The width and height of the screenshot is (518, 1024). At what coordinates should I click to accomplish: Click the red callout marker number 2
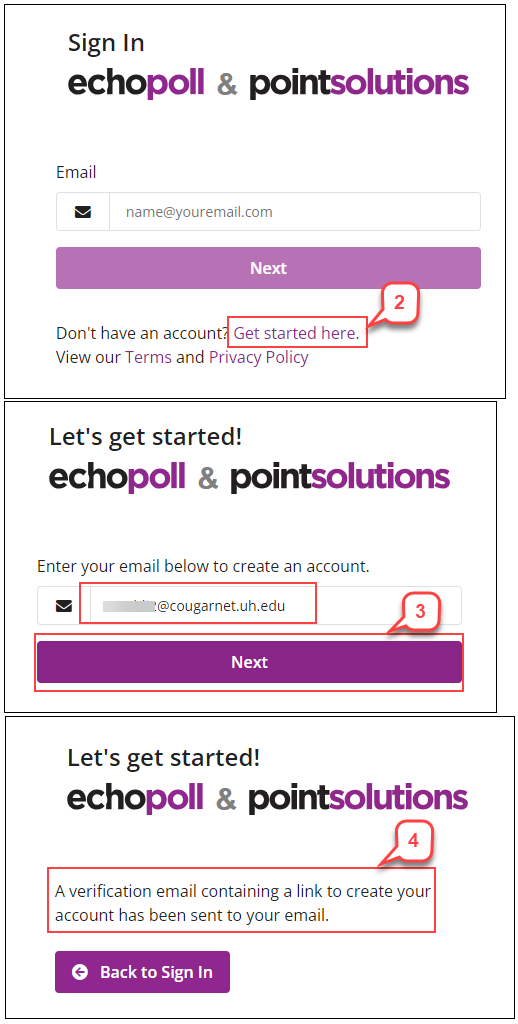click(400, 302)
